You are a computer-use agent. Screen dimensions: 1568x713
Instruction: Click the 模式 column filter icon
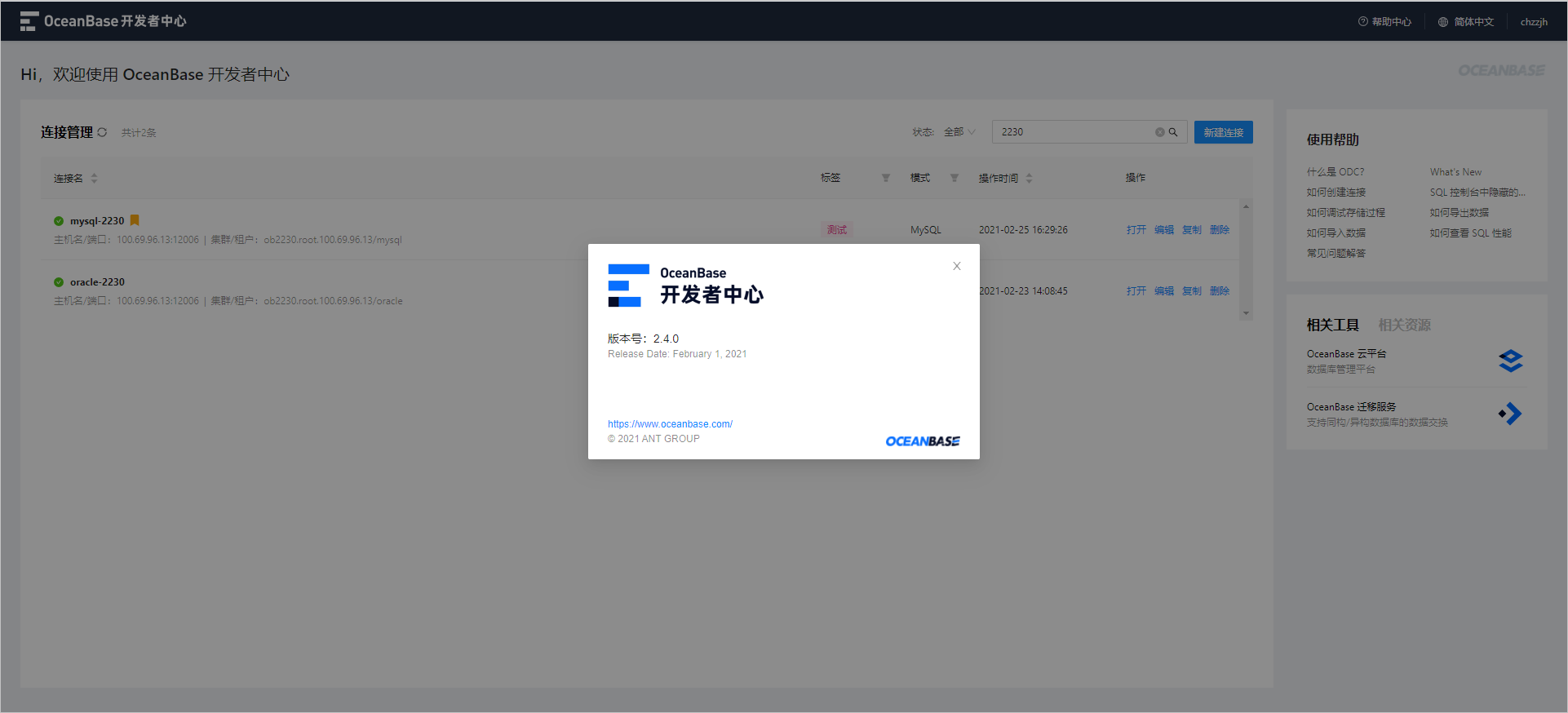[954, 178]
